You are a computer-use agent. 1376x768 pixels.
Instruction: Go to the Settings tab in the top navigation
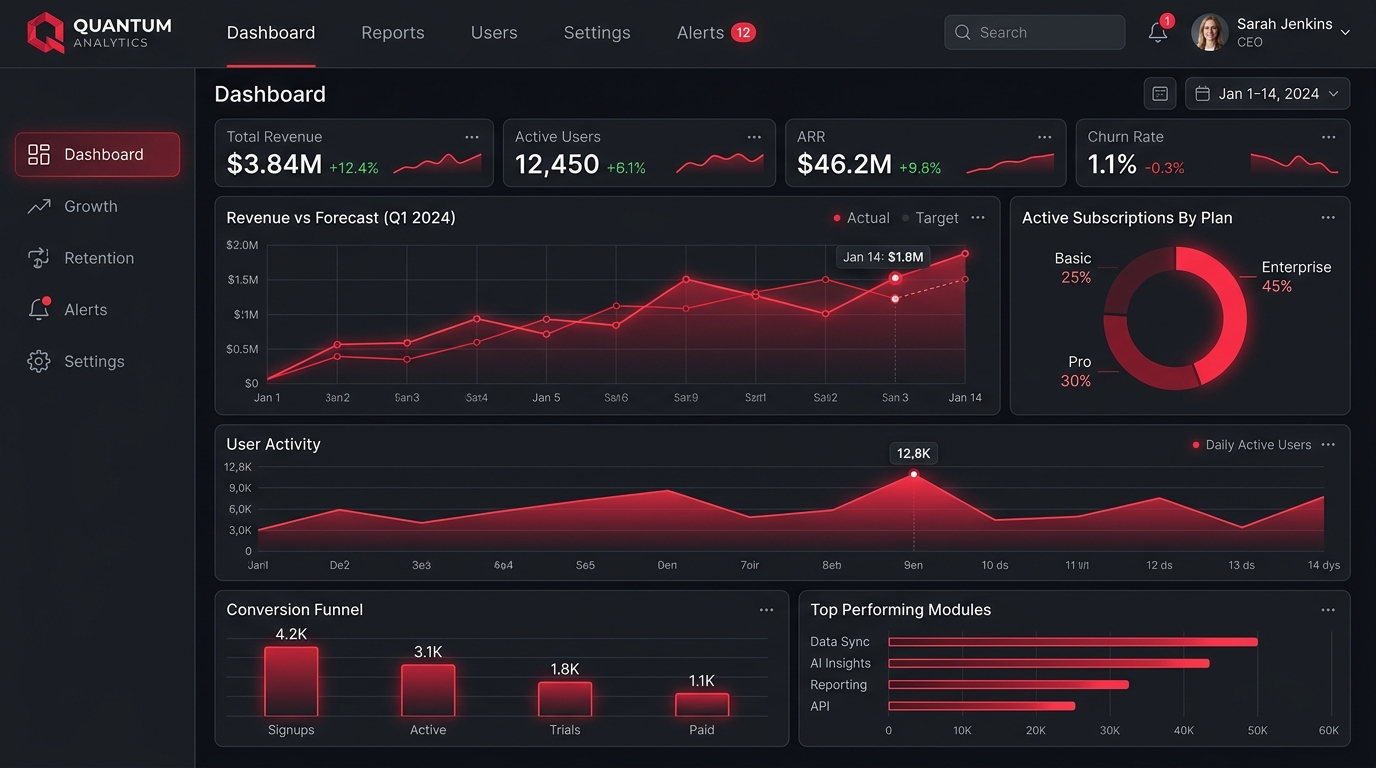tap(597, 33)
